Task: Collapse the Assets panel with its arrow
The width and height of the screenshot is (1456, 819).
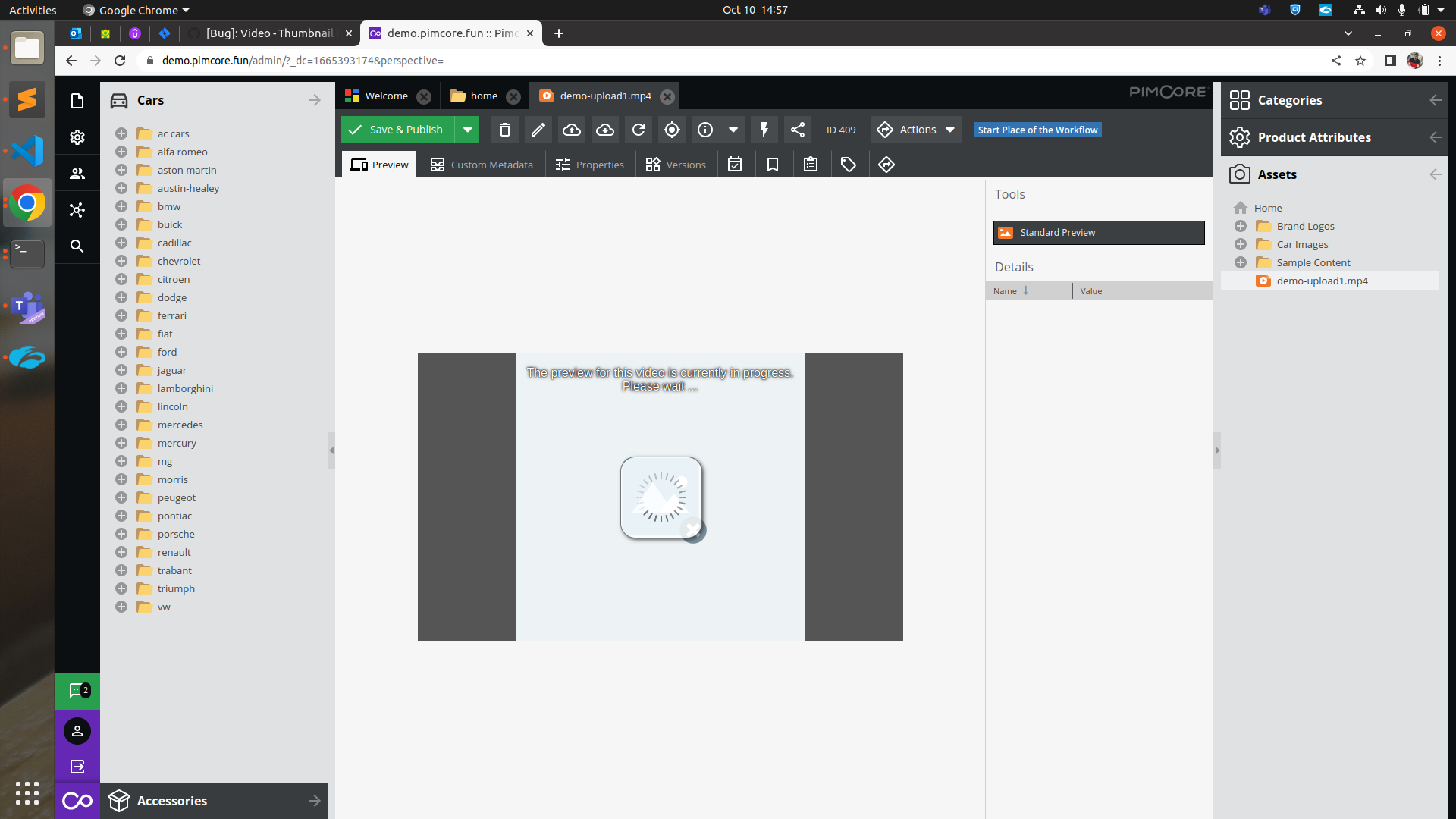Action: [x=1436, y=174]
